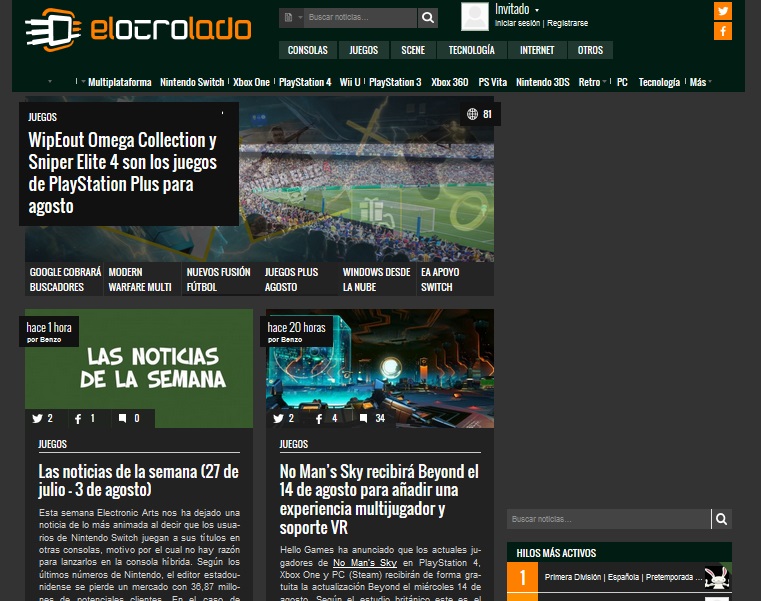The image size is (761, 601).
Task: Focus the sidebar Buscar noticias field
Action: point(609,519)
